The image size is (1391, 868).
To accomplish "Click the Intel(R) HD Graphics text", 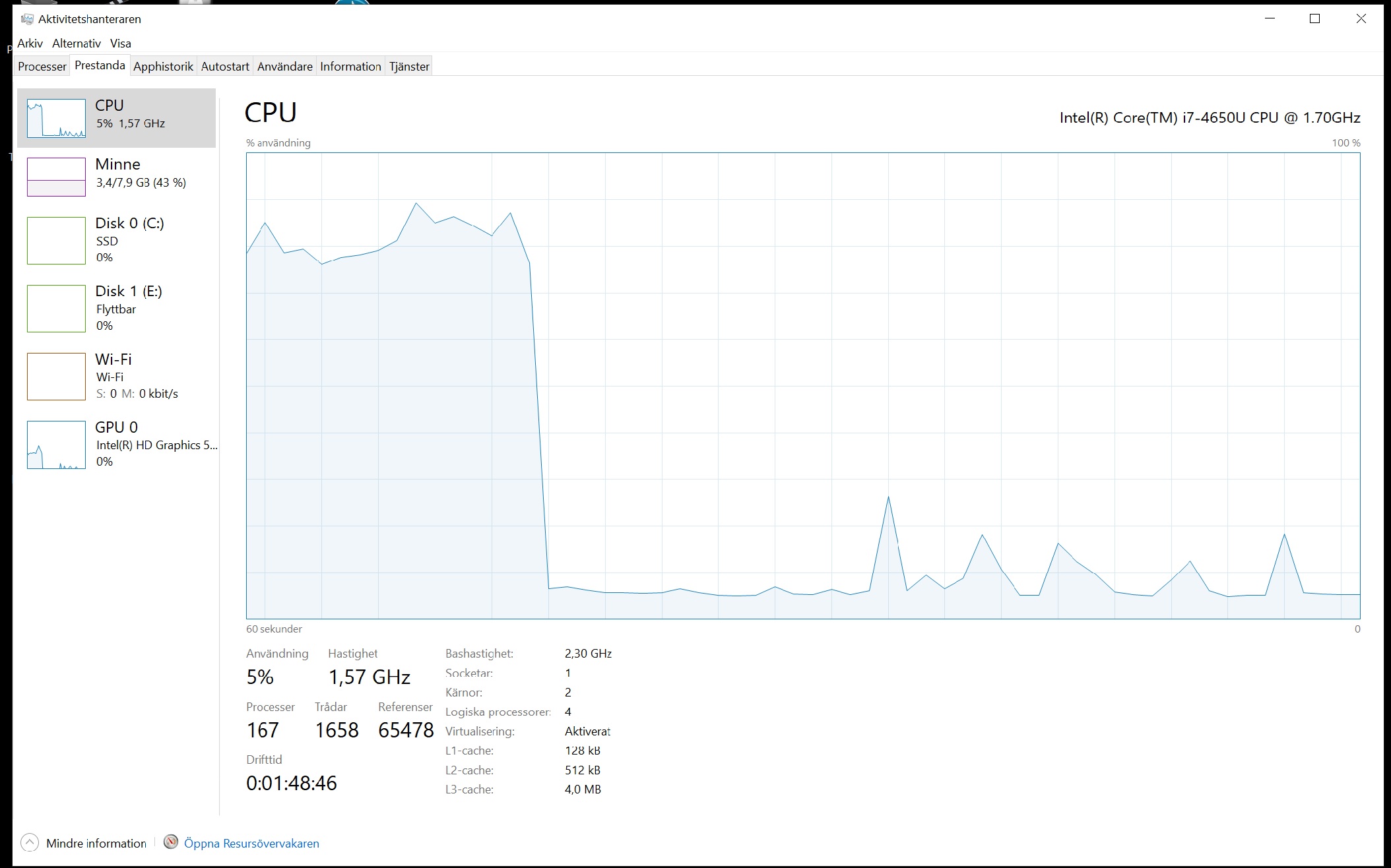I will coord(157,445).
